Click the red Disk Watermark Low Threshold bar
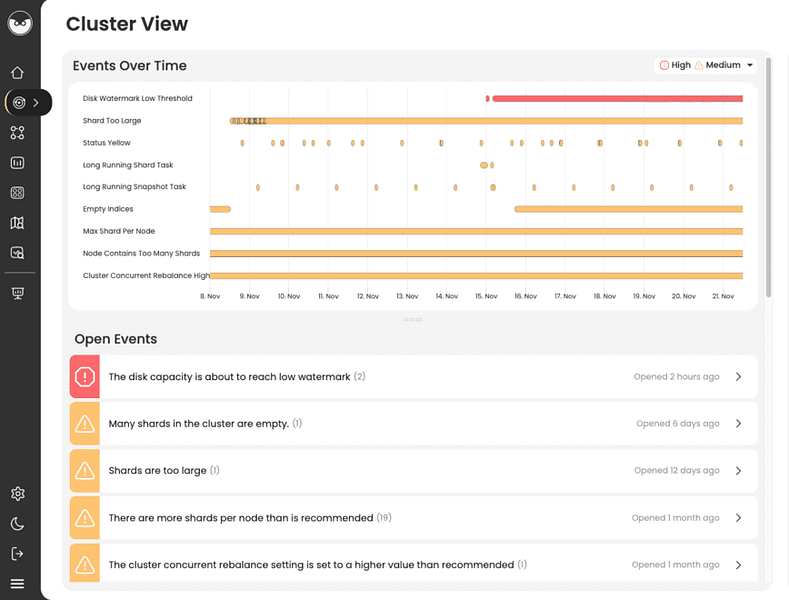The width and height of the screenshot is (789, 600). [617, 99]
